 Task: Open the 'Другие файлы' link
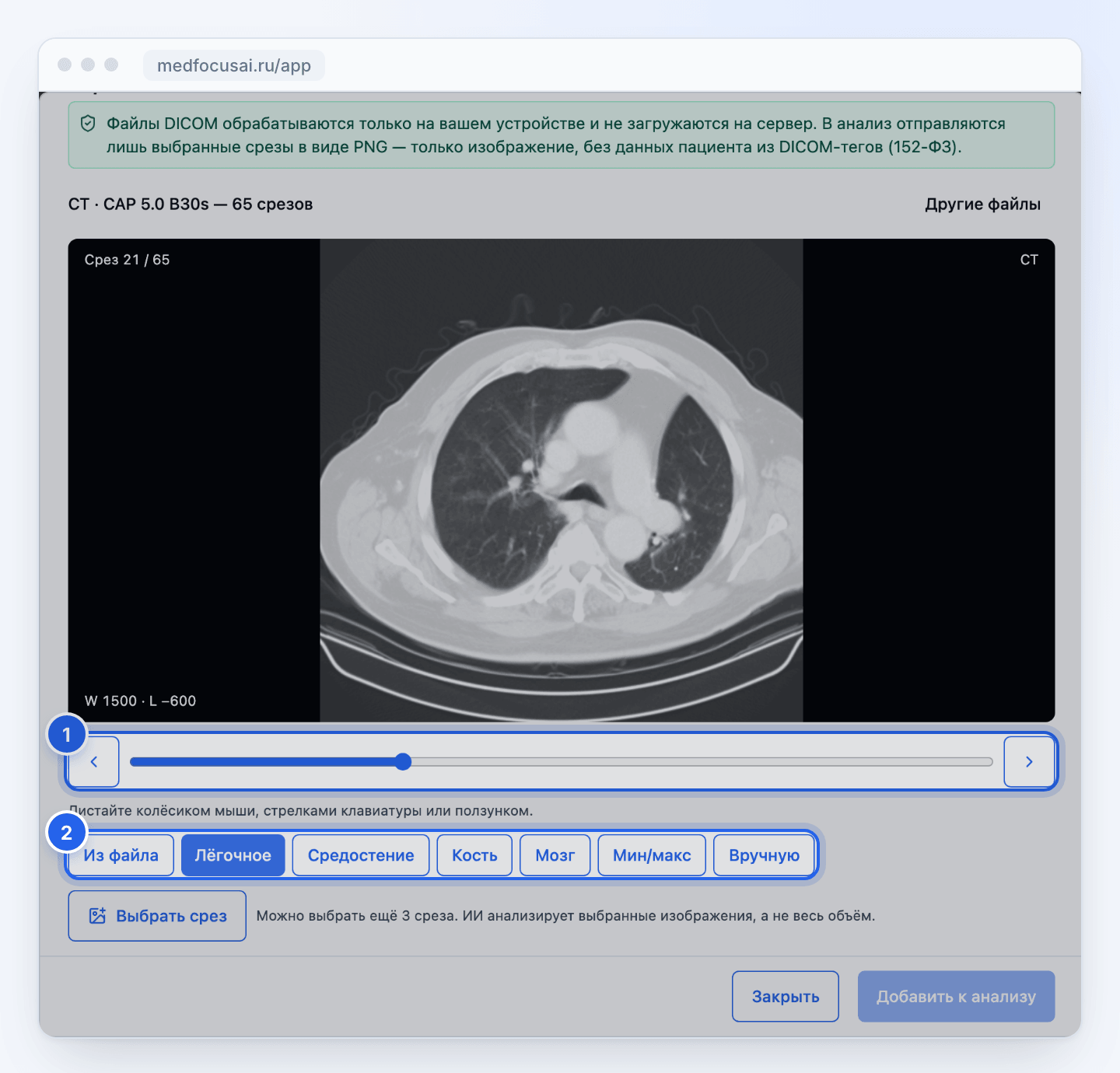(983, 204)
